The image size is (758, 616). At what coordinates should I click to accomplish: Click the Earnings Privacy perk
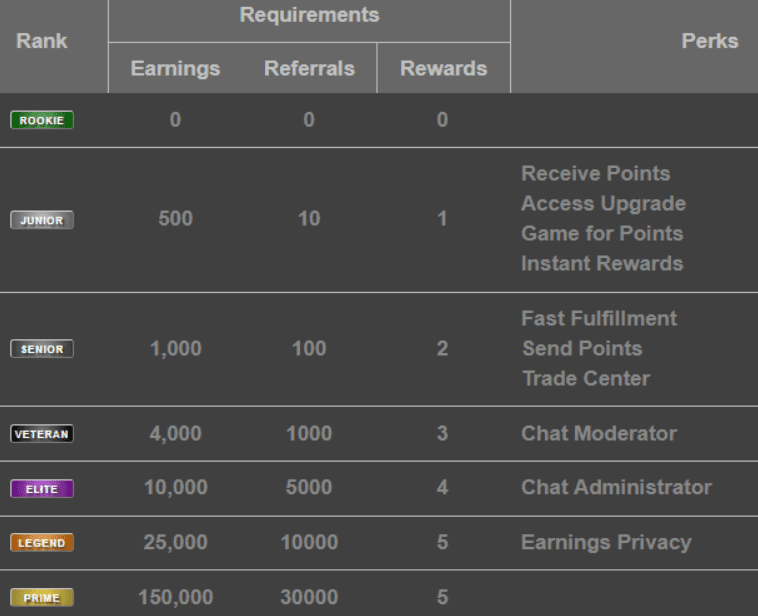tap(606, 543)
